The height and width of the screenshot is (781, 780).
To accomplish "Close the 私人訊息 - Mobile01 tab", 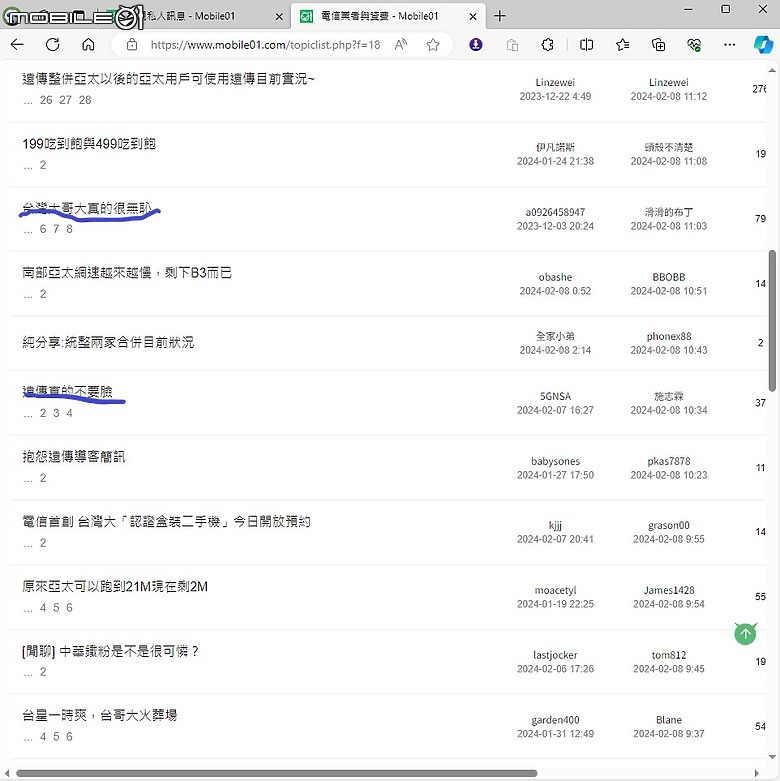I will pyautogui.click(x=279, y=16).
